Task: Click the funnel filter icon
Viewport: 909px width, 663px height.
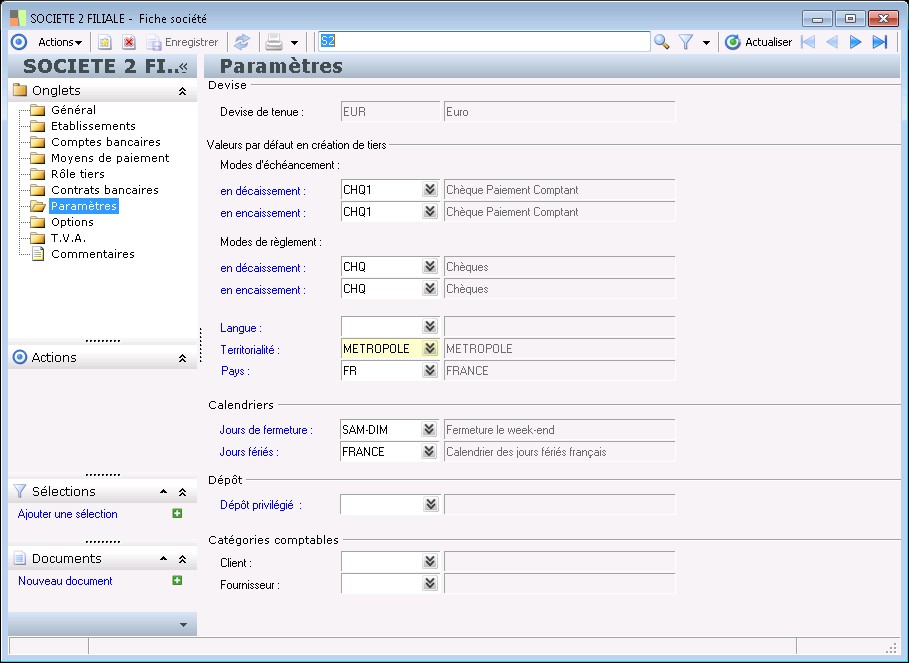Action: coord(686,42)
